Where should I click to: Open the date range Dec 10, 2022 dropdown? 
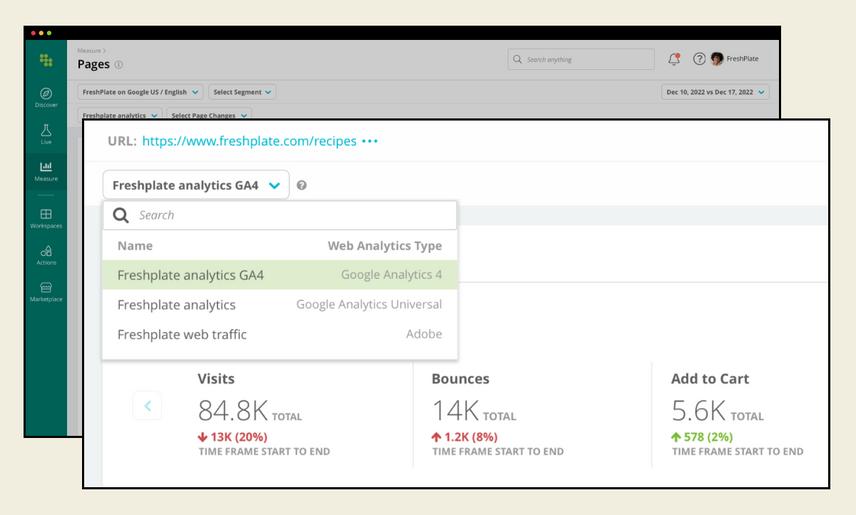click(x=715, y=92)
